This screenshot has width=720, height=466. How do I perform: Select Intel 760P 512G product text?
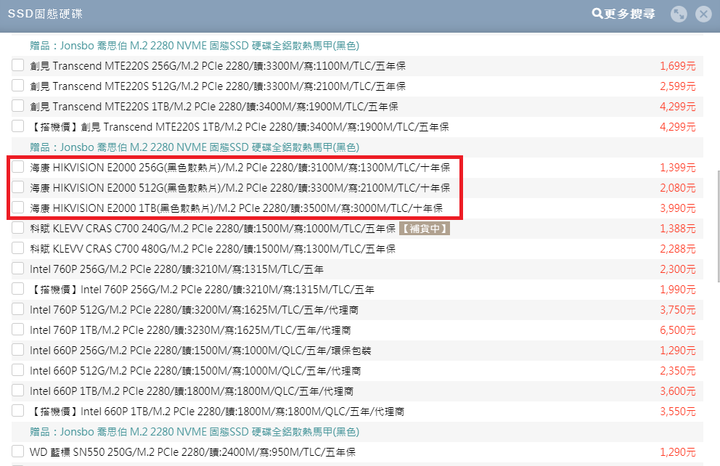pos(194,310)
